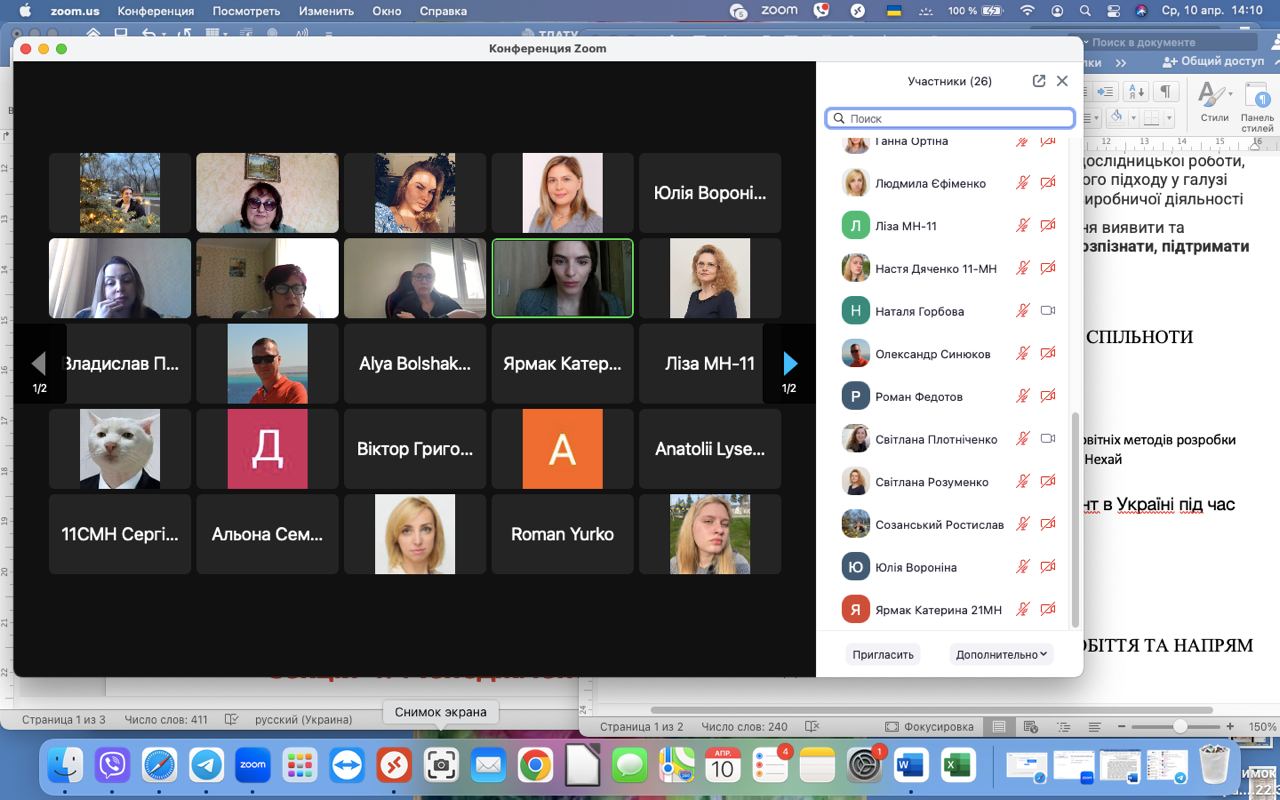Click the Viber menu bar icon
This screenshot has width=1280, height=800.
tap(822, 11)
